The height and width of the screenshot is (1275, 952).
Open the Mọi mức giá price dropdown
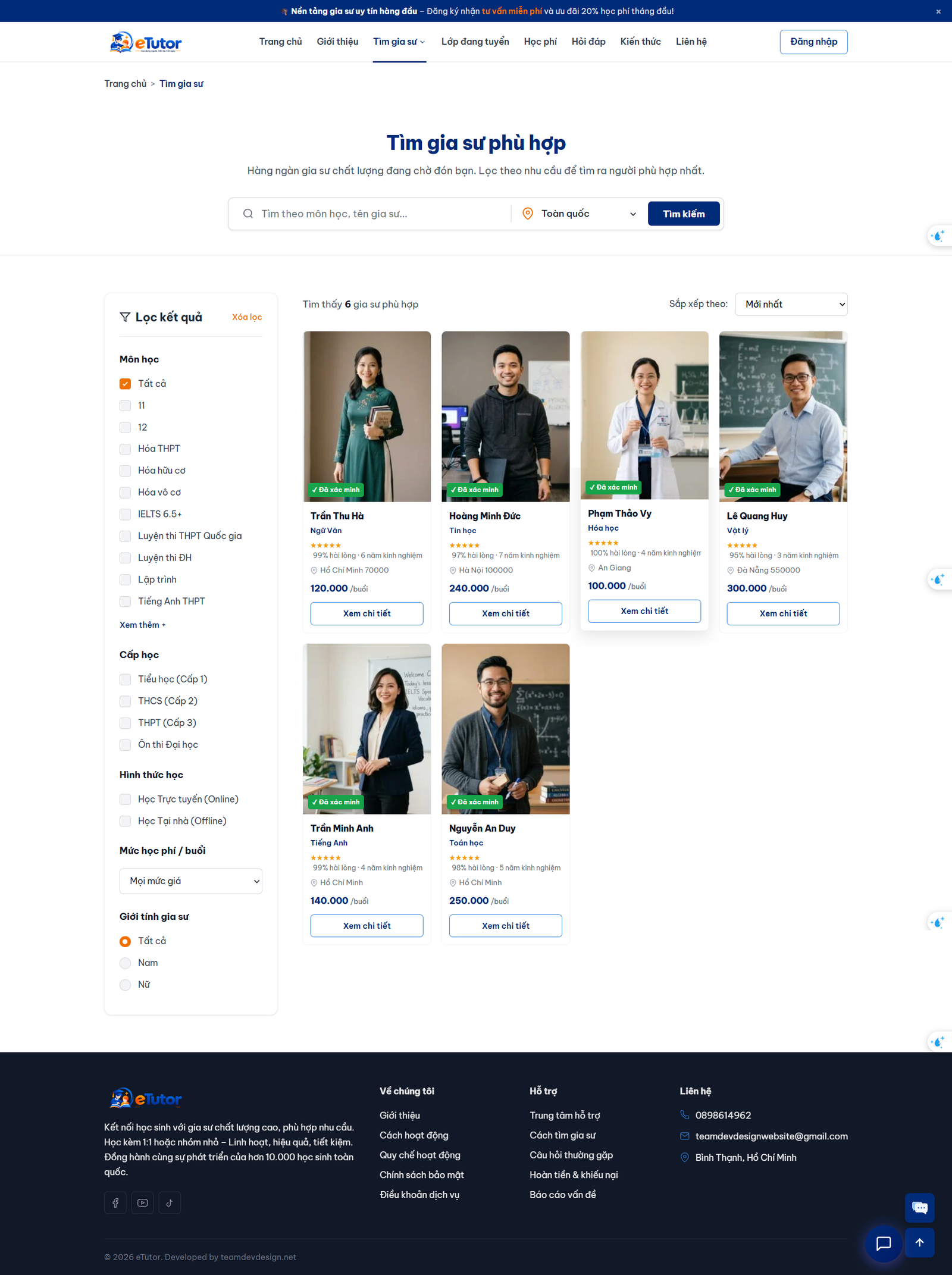coord(190,881)
